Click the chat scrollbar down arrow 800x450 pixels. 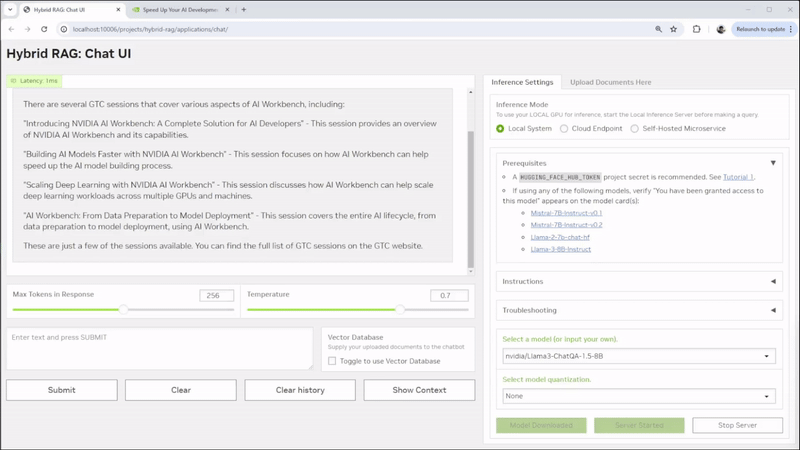[470, 271]
